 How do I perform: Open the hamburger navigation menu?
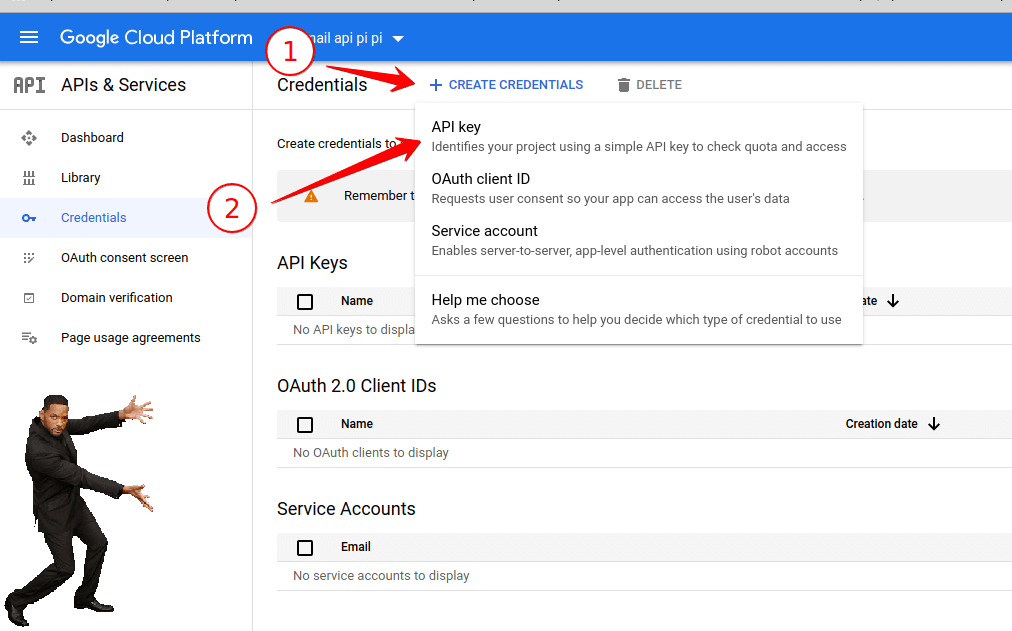click(29, 37)
